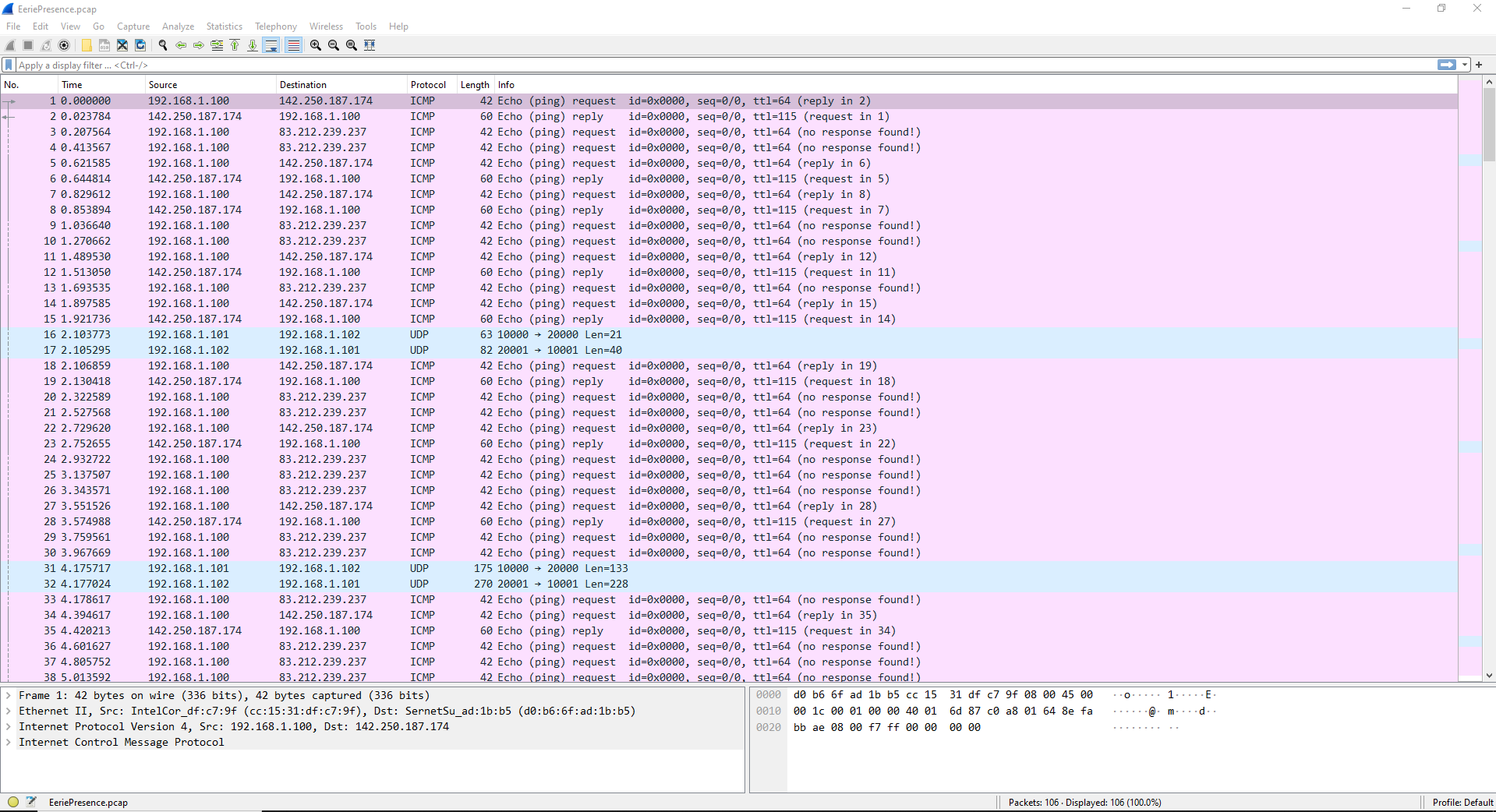This screenshot has width=1496, height=812.
Task: Select UDP packet 32 with Len=228
Action: (x=729, y=584)
